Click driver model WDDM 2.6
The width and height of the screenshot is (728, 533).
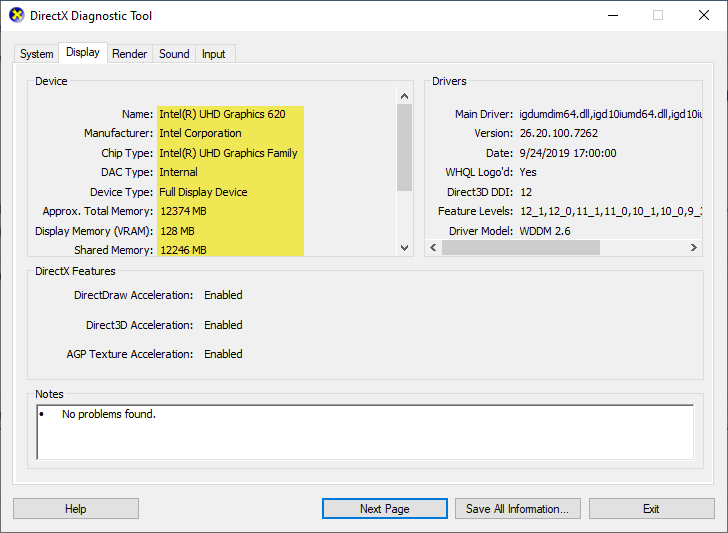click(x=545, y=231)
